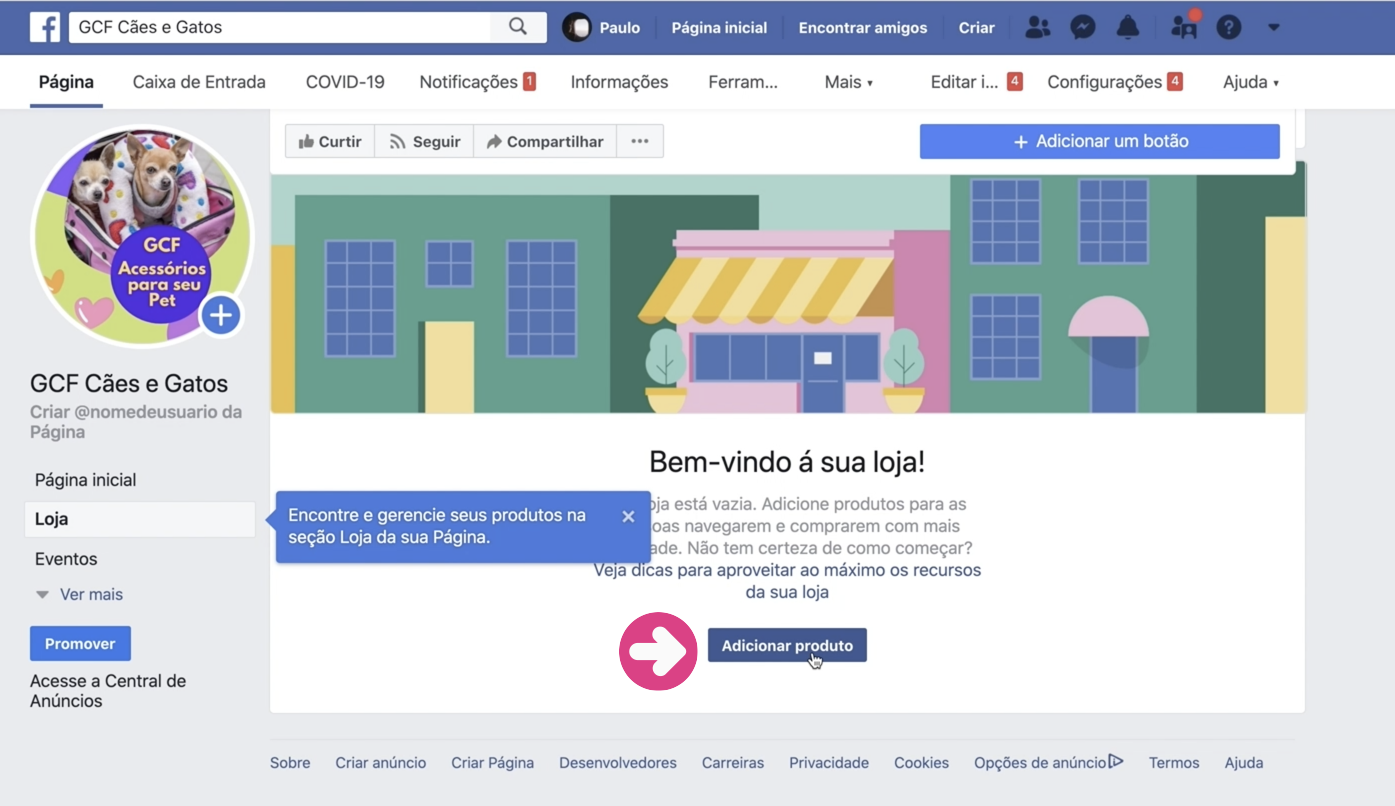Click the Compartilhar share button
The image size is (1395, 806).
[x=545, y=141]
